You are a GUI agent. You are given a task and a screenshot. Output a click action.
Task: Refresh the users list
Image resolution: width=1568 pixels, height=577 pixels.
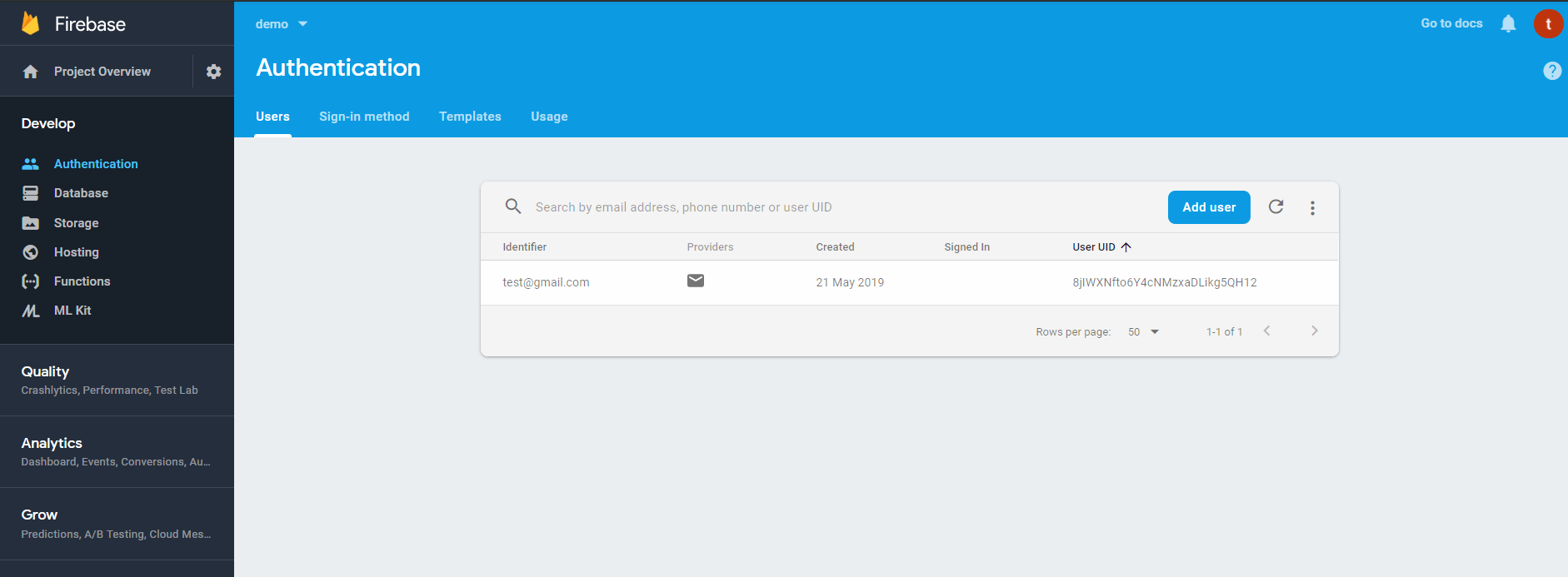coord(1276,207)
